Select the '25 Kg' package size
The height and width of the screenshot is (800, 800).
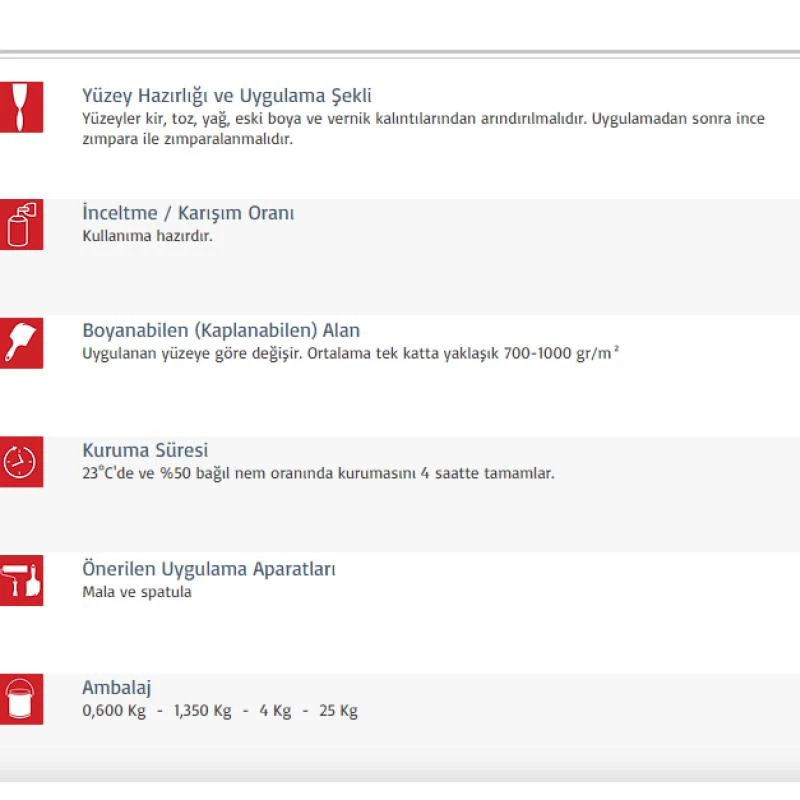338,711
